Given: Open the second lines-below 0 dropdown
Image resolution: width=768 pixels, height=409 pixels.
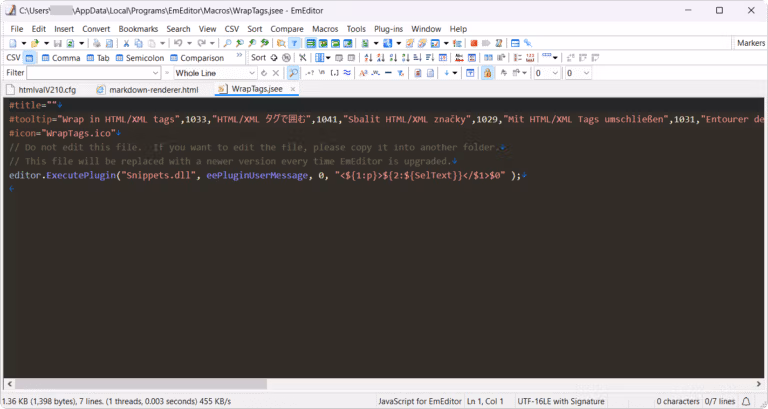Looking at the screenshot, I should [586, 73].
